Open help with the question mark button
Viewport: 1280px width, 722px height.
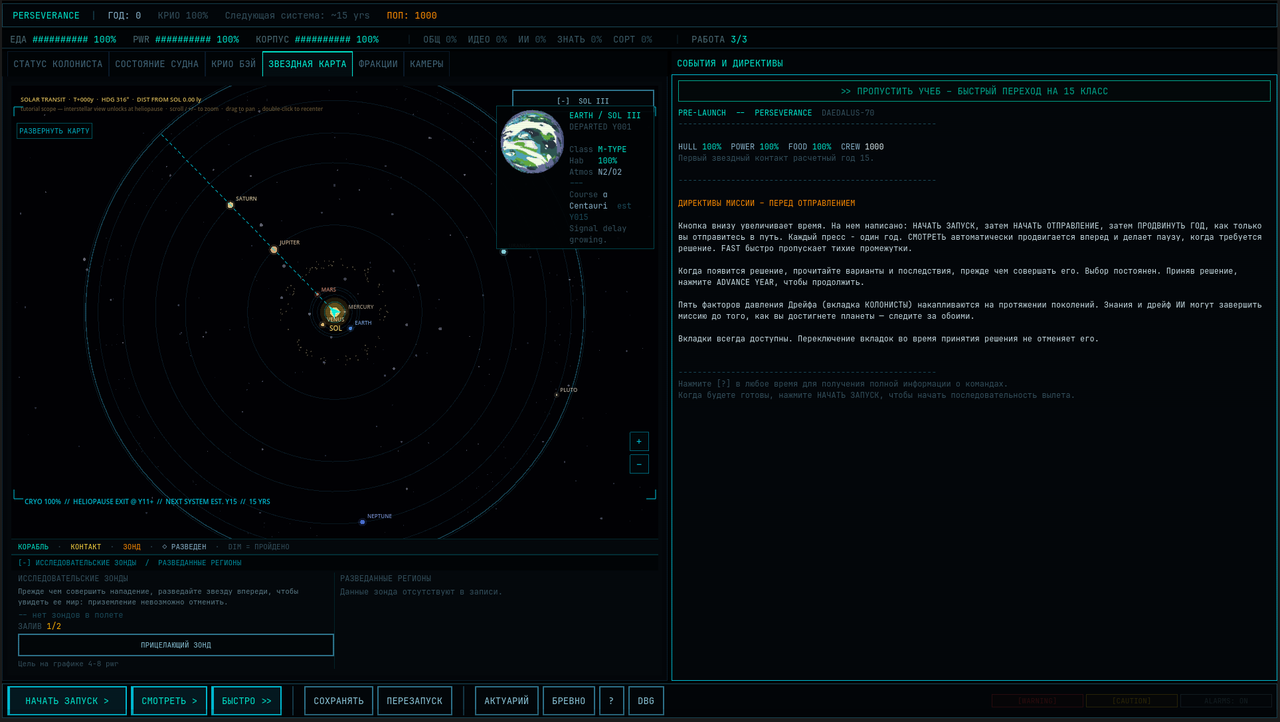click(611, 701)
